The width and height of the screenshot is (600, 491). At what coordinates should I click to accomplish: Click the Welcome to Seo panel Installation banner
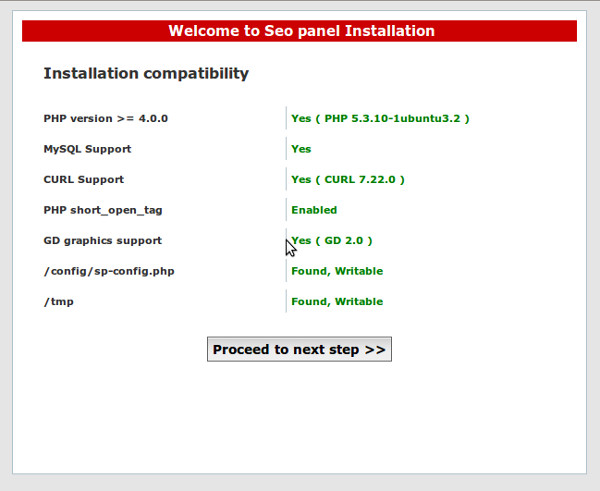(300, 31)
